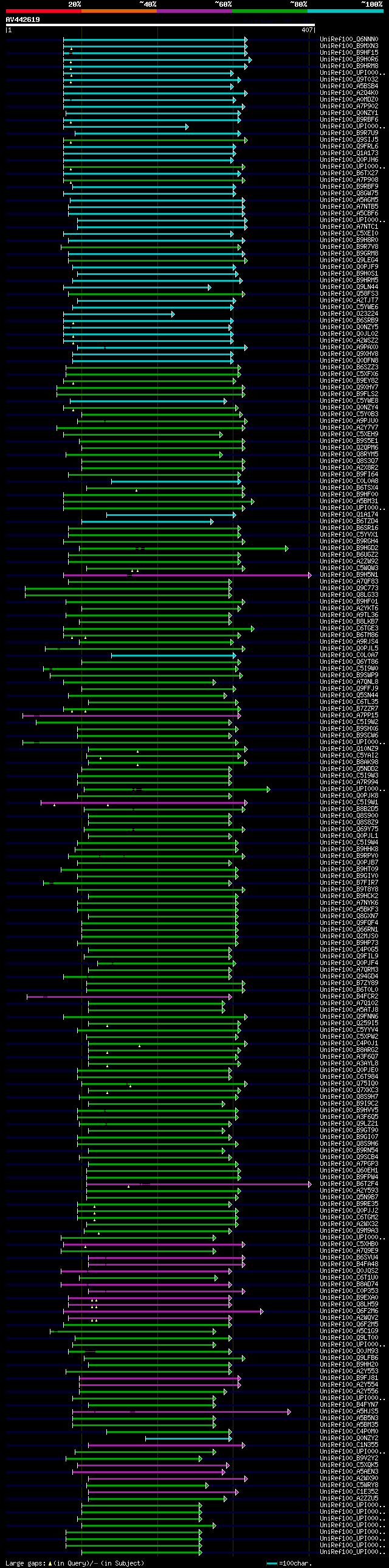
Task: Select hit label UniRef100_A2TJT7
Action: coord(349,301)
